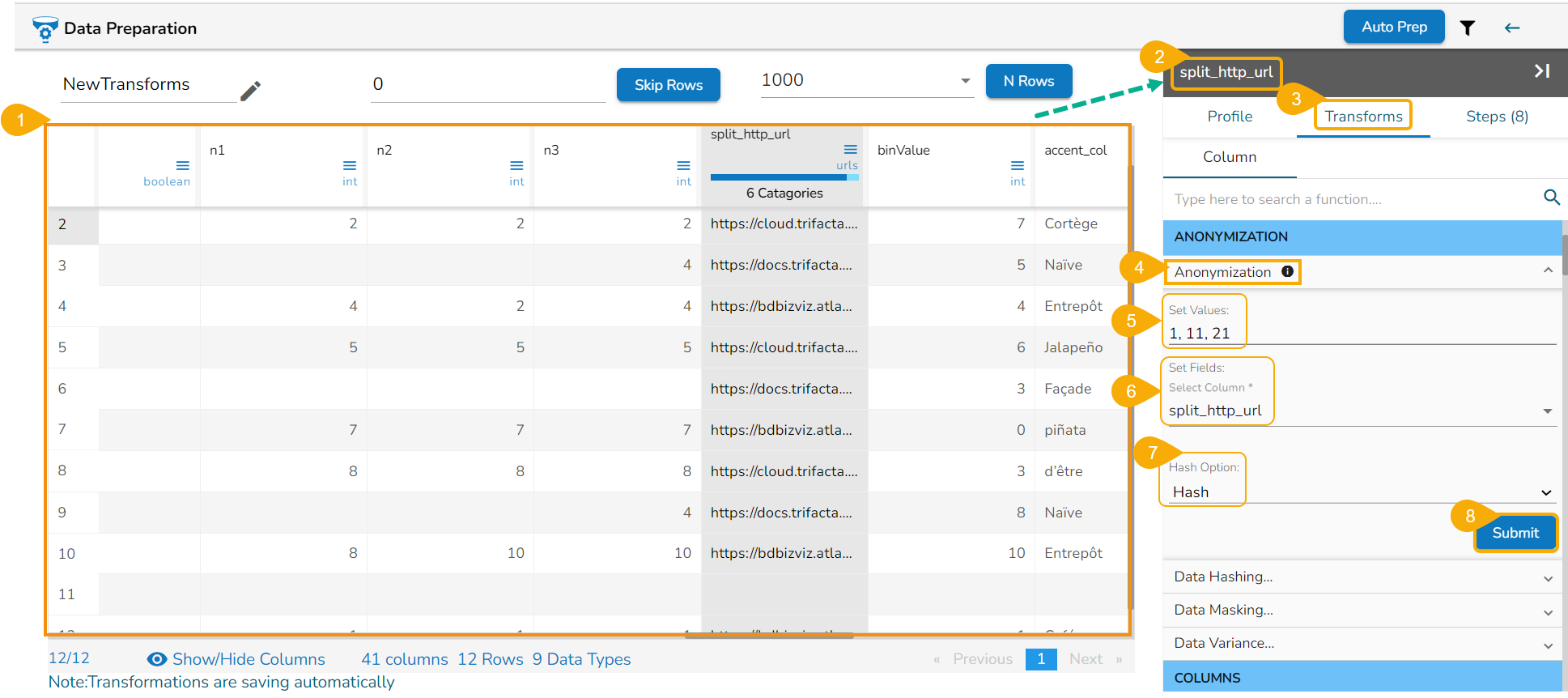Open the Select Column dropdown
Viewport: 1568px width, 698px height.
point(1547,411)
